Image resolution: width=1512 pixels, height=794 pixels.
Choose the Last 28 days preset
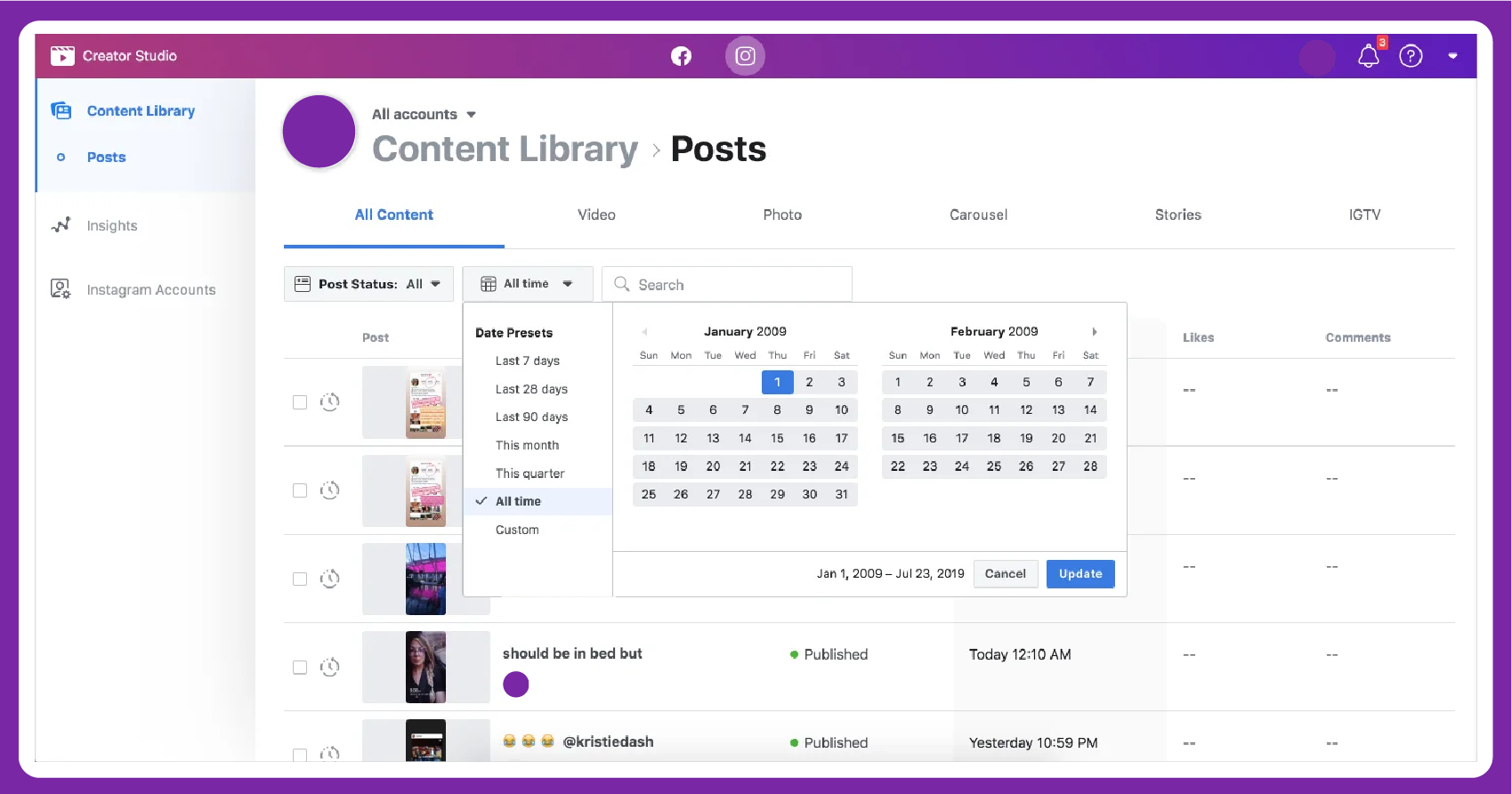[x=531, y=389]
